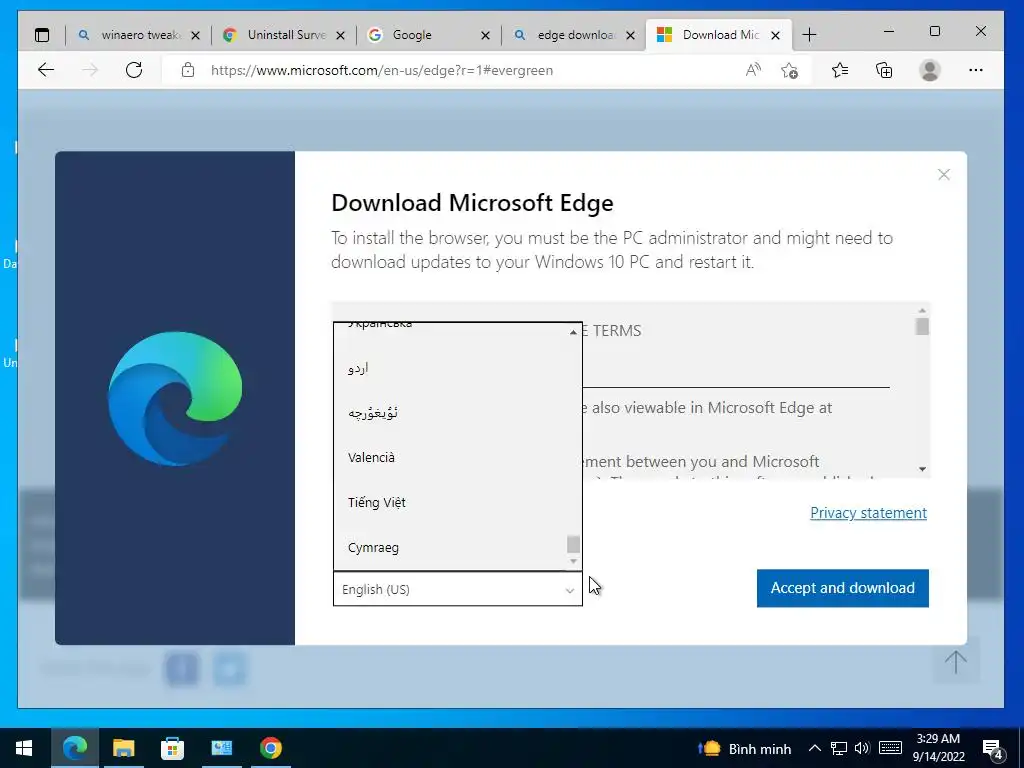The height and width of the screenshot is (768, 1024).
Task: Add this page to favorites
Action: pos(790,70)
